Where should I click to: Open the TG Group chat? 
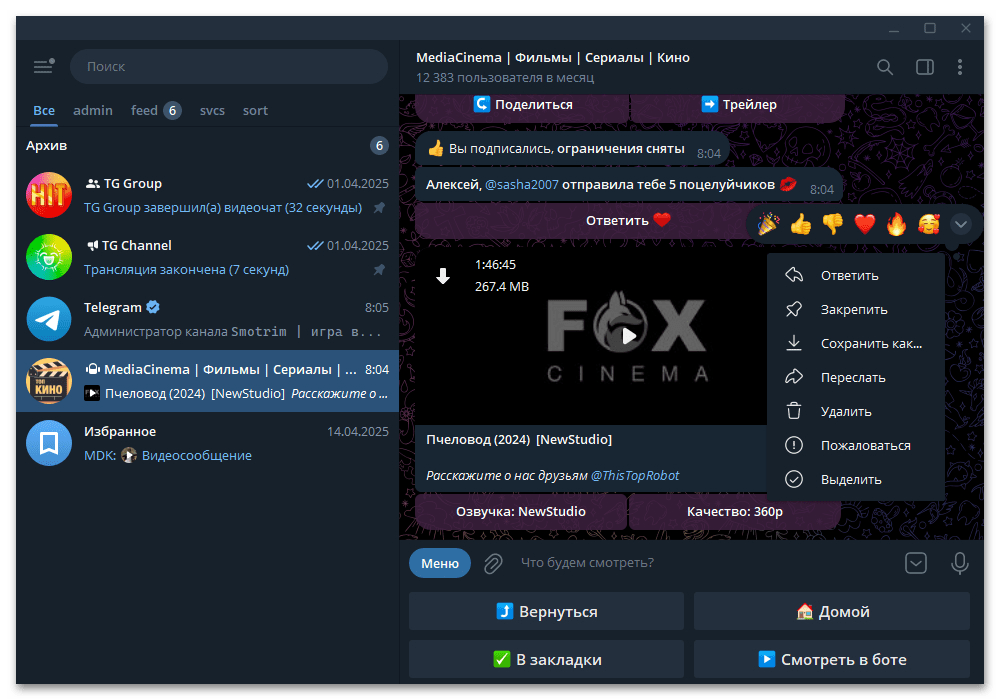[x=207, y=195]
